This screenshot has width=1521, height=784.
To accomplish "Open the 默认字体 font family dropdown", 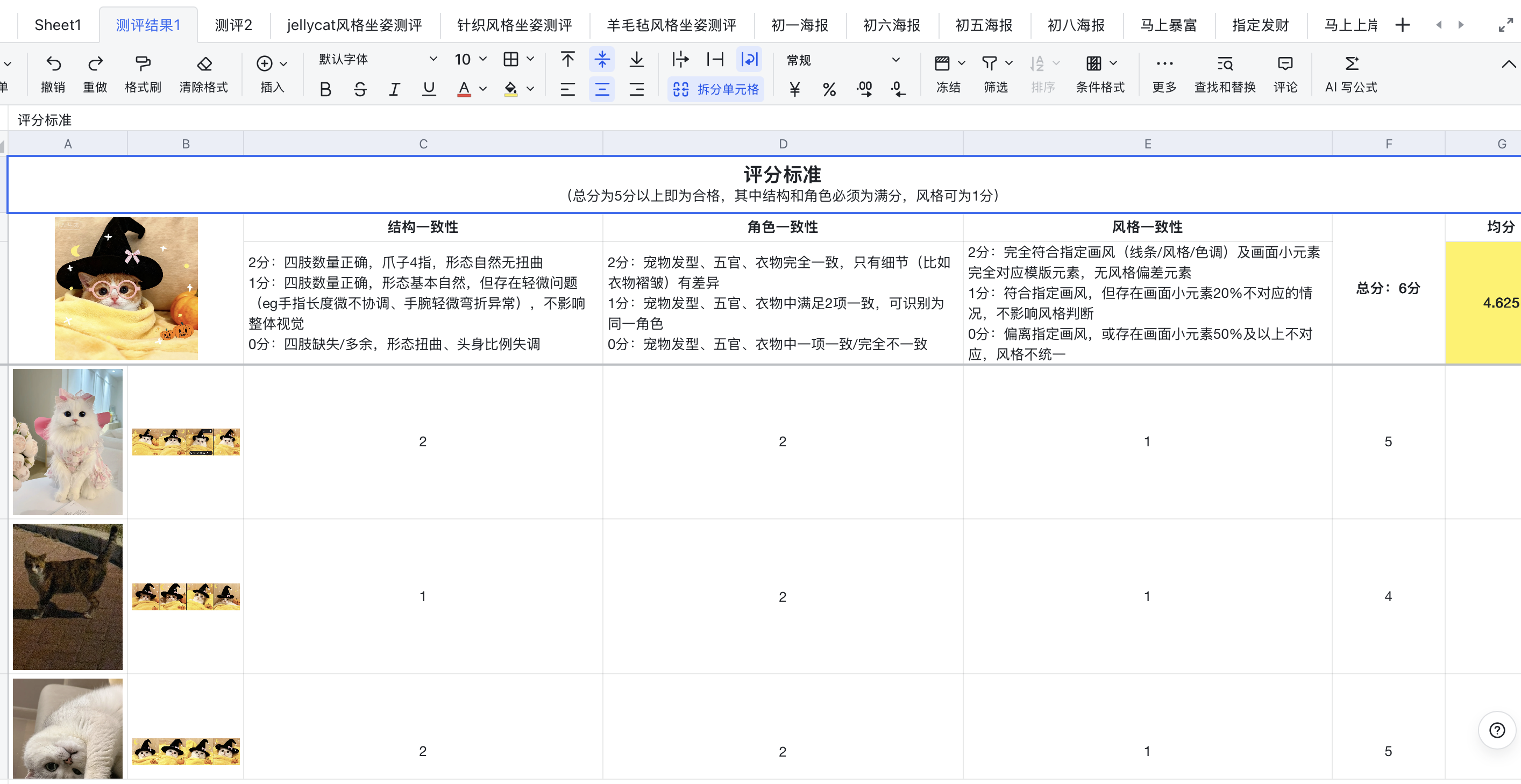I will click(433, 59).
